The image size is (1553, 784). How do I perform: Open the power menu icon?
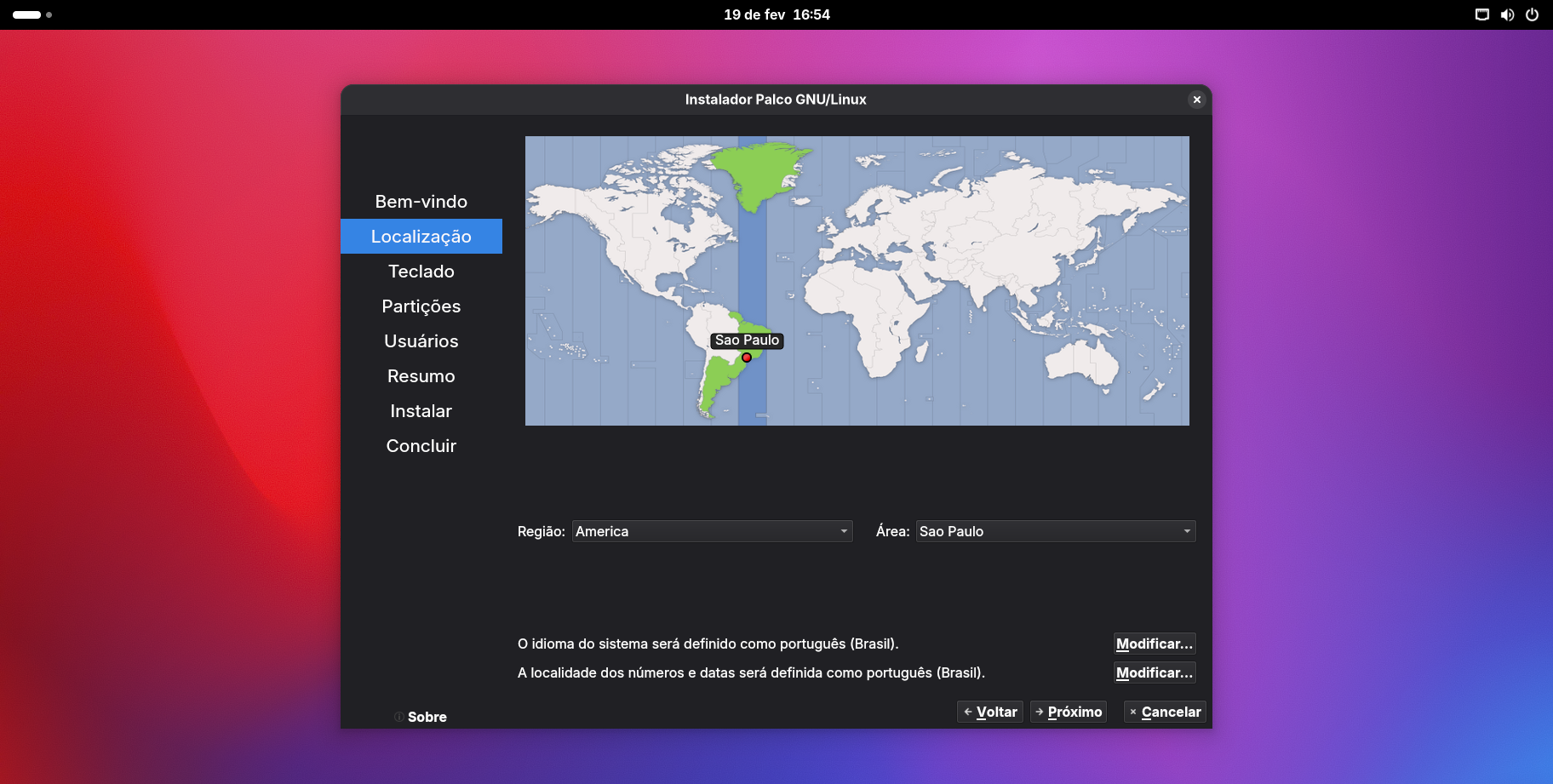click(x=1532, y=14)
